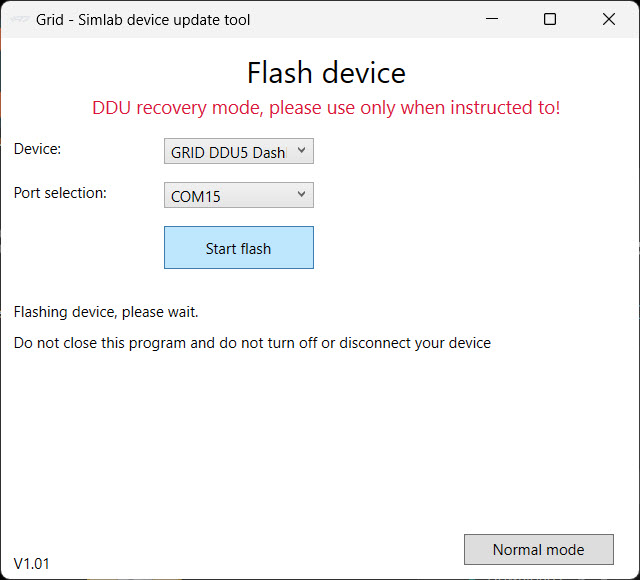The width and height of the screenshot is (640, 580).
Task: Click the Port selection: label
Action: coord(60,193)
